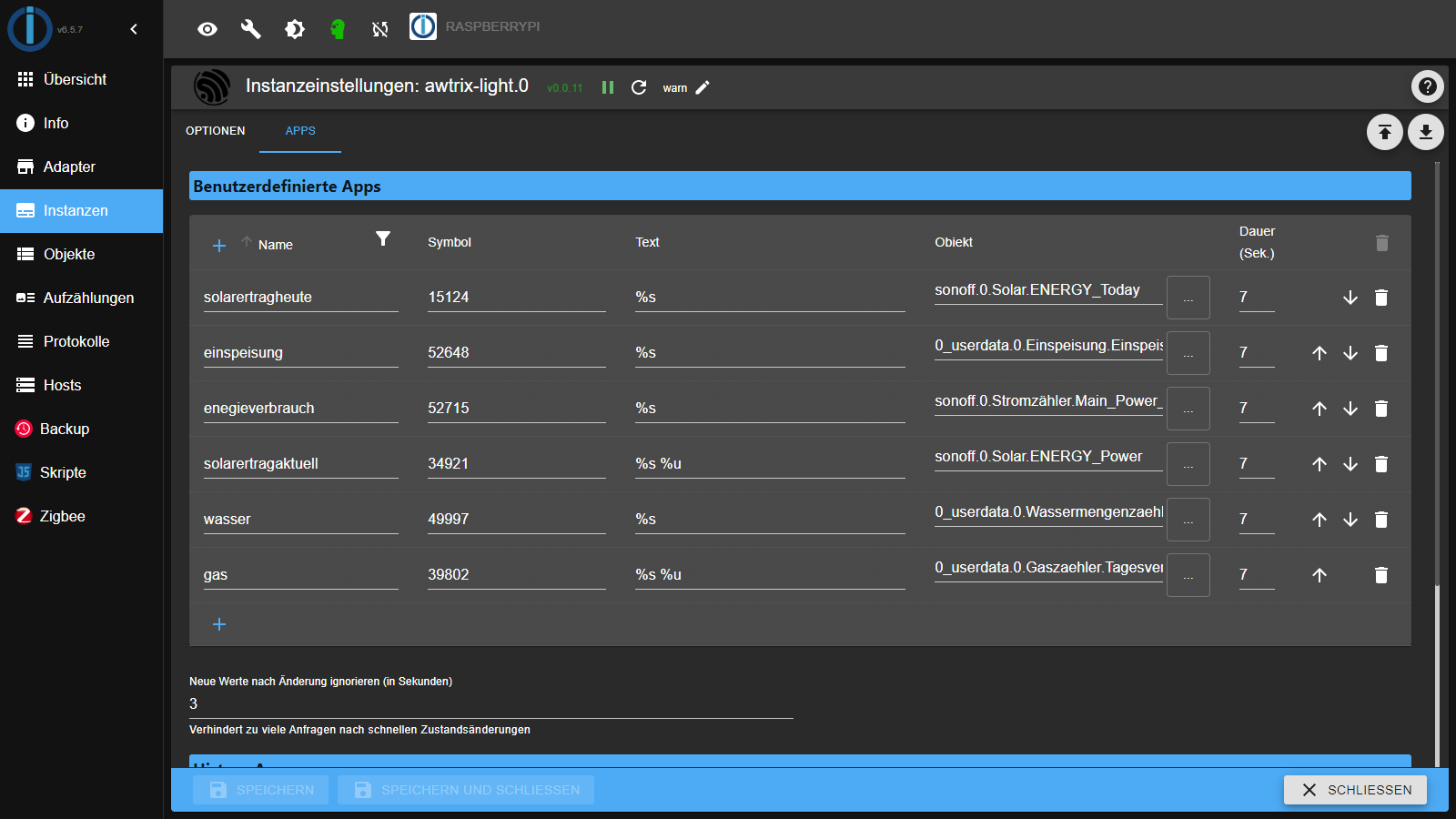
Task: Switch to APPS tab
Action: tap(300, 131)
